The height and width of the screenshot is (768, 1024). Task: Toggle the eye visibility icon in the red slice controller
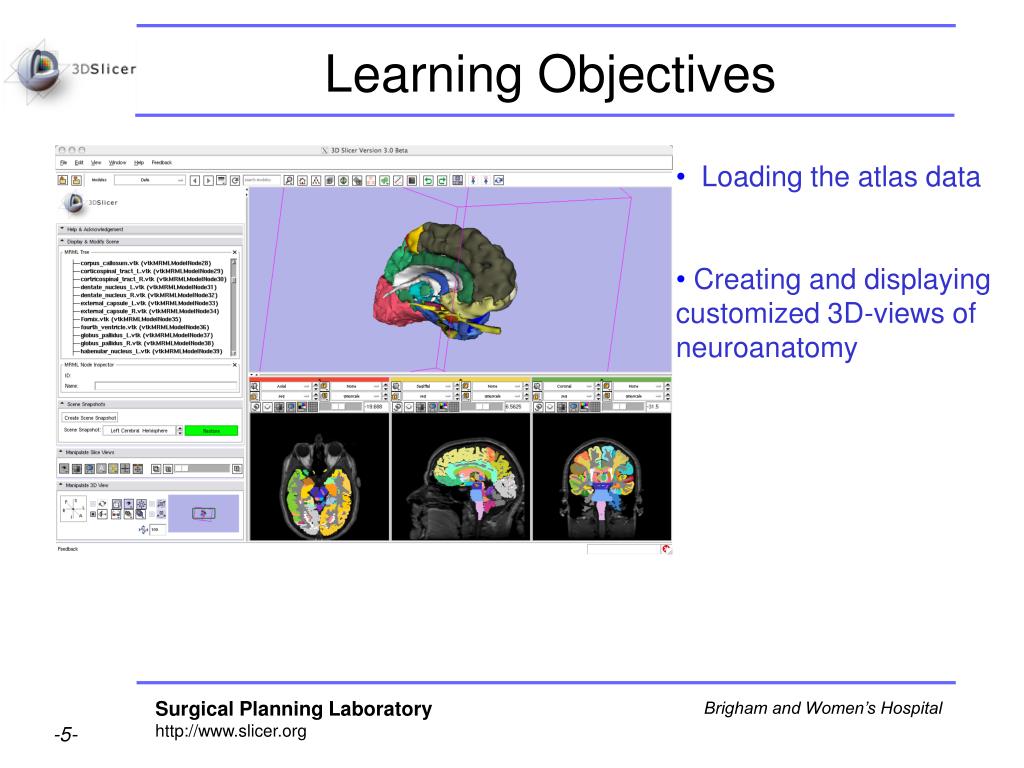coord(267,407)
